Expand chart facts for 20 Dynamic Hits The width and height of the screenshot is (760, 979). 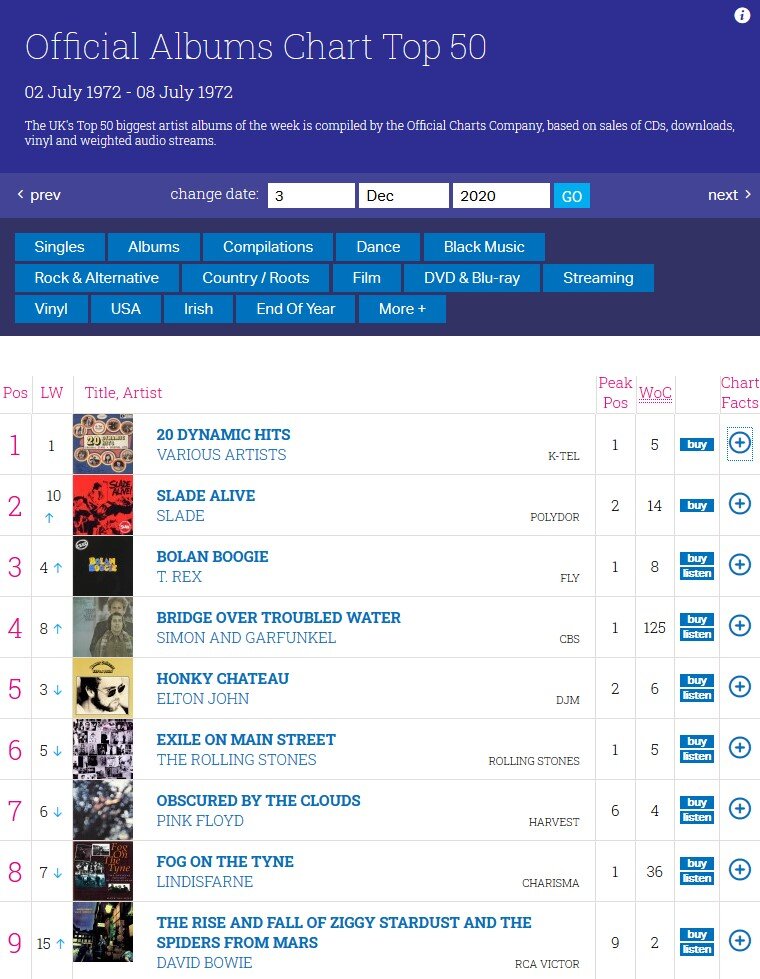739,443
